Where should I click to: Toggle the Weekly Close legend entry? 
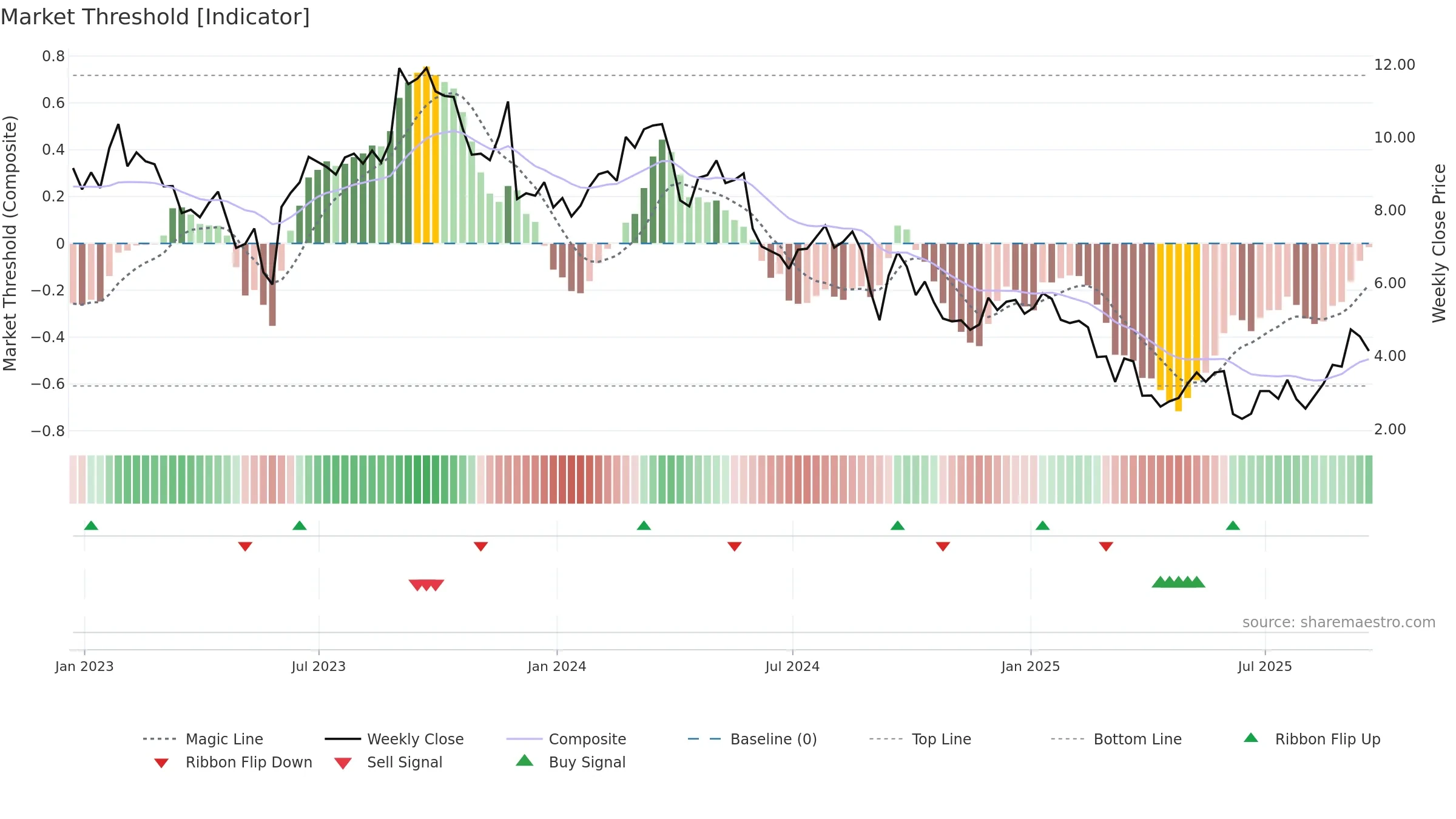point(394,739)
